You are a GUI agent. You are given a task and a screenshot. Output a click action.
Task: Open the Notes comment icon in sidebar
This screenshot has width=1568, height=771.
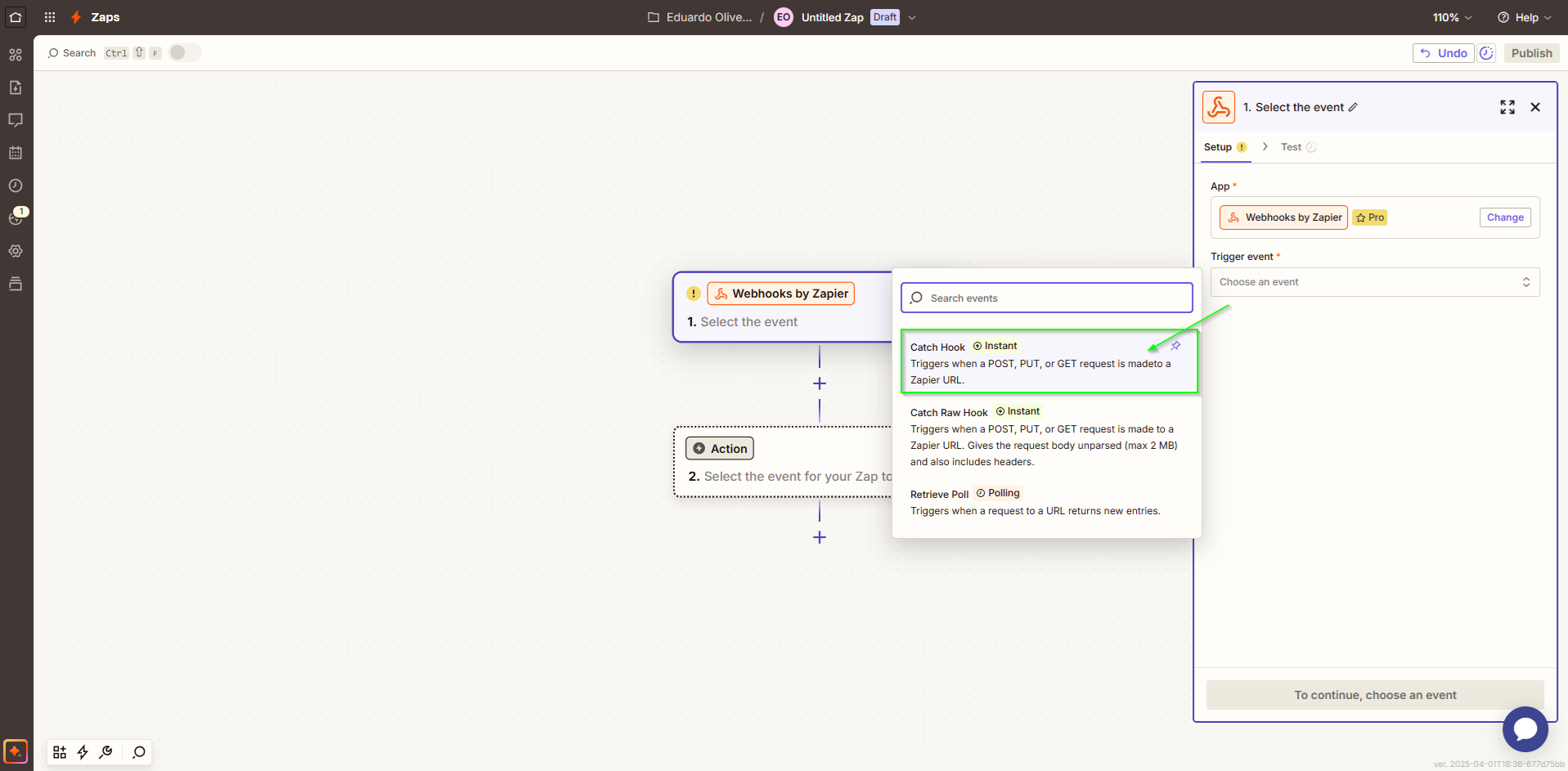16,120
